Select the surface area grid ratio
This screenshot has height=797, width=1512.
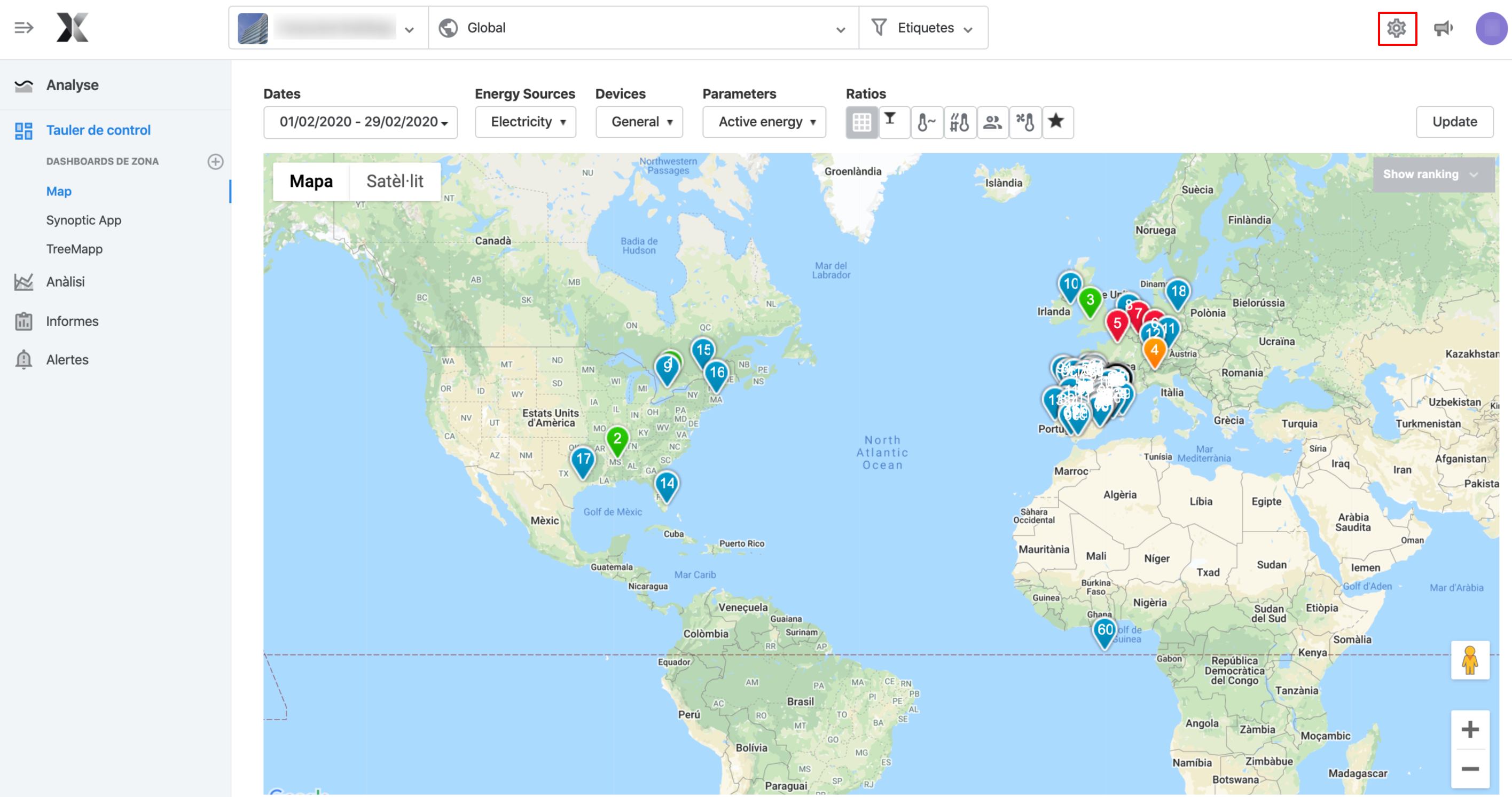coord(861,122)
